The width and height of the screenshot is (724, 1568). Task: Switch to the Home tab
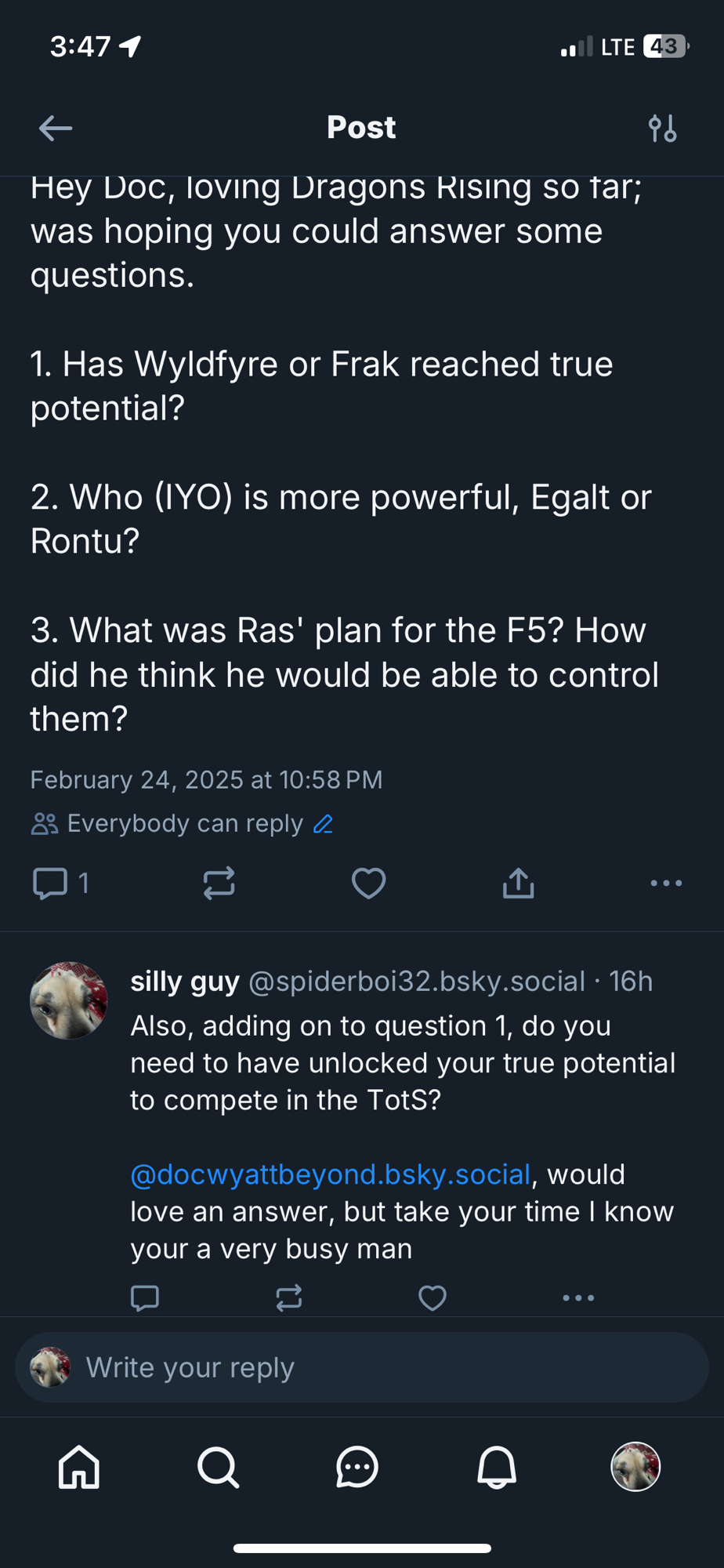(x=79, y=1466)
